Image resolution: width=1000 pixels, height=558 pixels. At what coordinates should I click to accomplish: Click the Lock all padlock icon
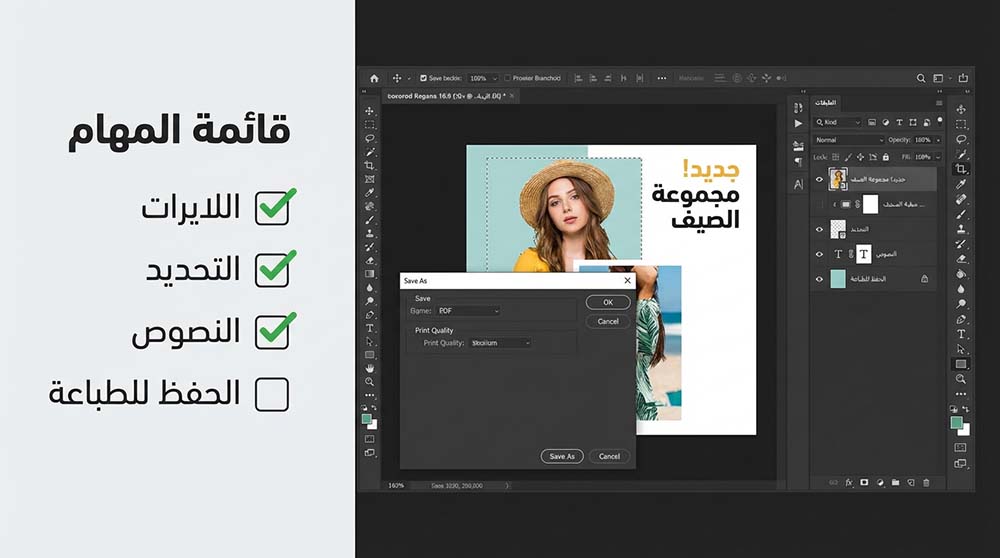(885, 157)
